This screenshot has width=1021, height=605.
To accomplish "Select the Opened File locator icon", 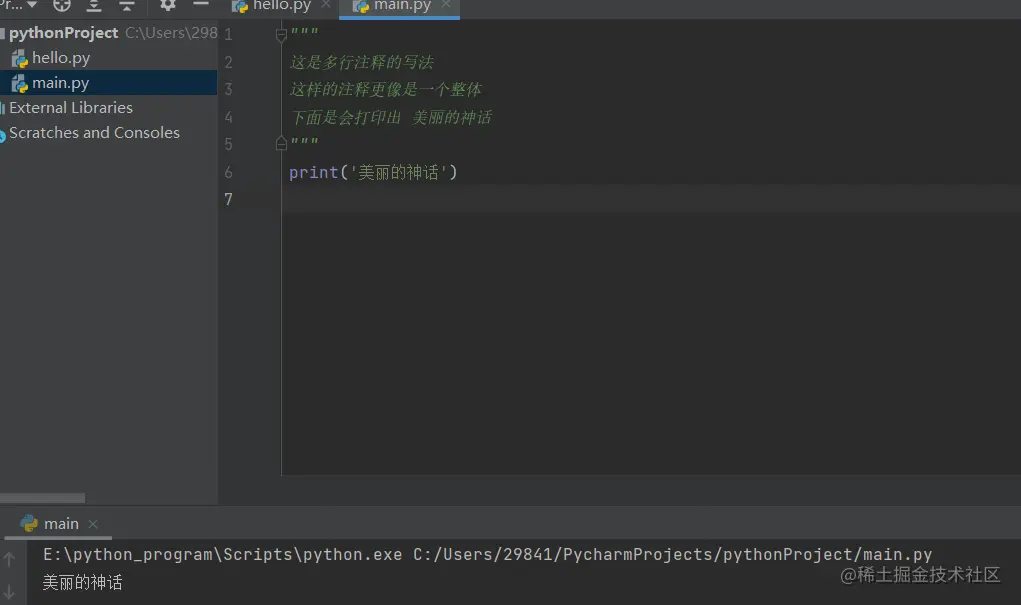I will pos(61,6).
